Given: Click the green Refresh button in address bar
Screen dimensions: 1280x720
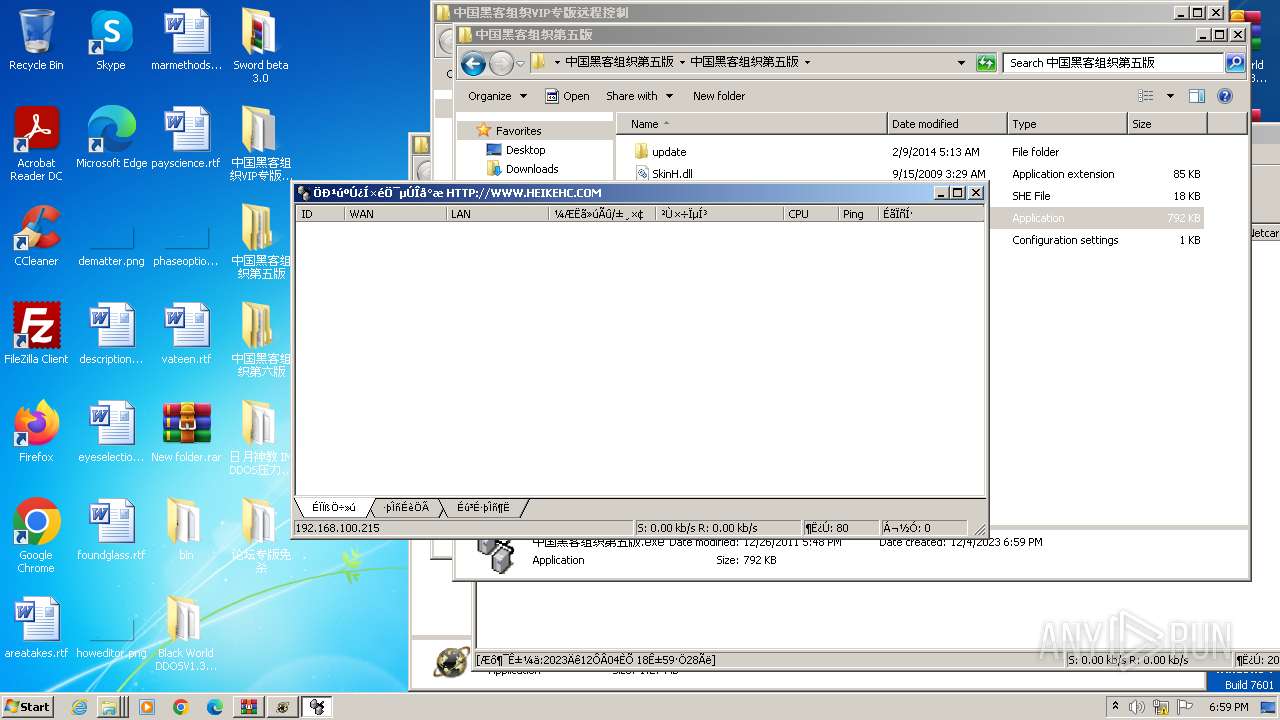Looking at the screenshot, I should click(x=986, y=62).
